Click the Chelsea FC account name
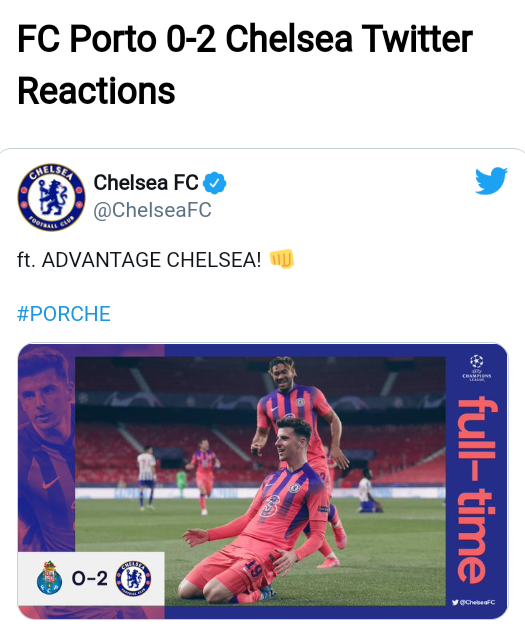 click(146, 183)
